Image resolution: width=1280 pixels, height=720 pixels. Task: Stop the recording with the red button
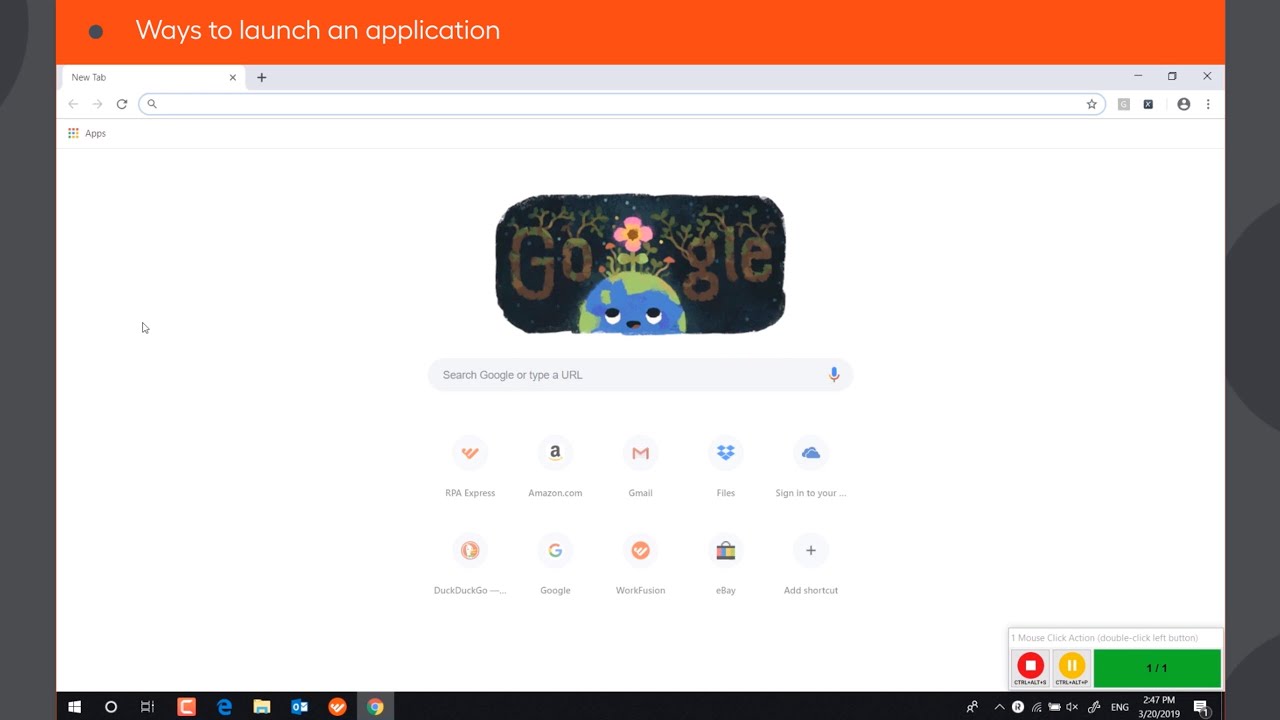pos(1030,666)
